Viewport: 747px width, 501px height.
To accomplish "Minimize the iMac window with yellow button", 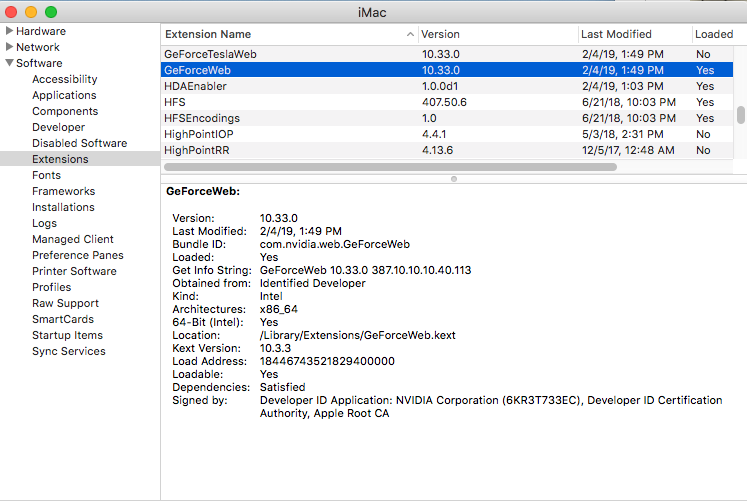I will pos(31,12).
